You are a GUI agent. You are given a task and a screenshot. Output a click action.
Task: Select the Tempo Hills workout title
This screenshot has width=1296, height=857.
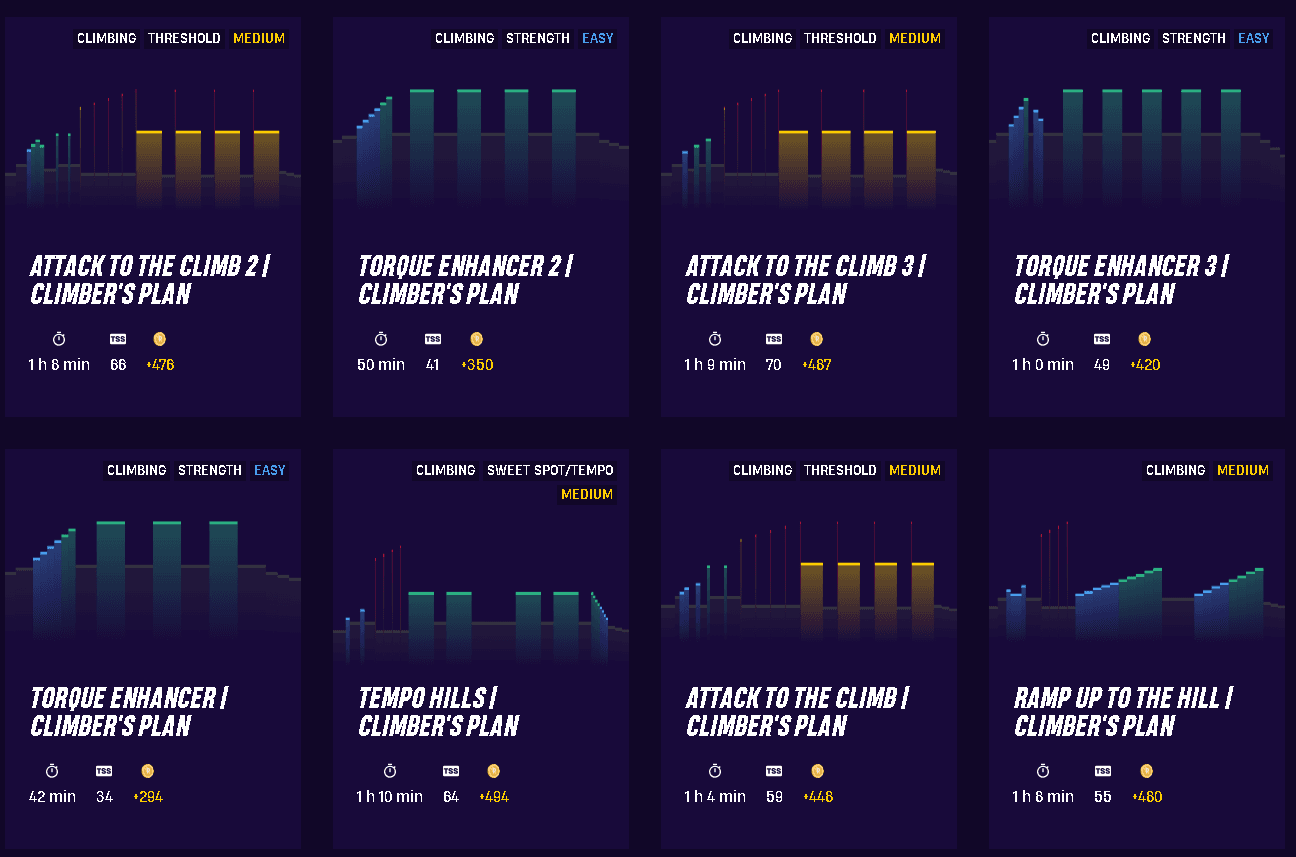click(439, 712)
